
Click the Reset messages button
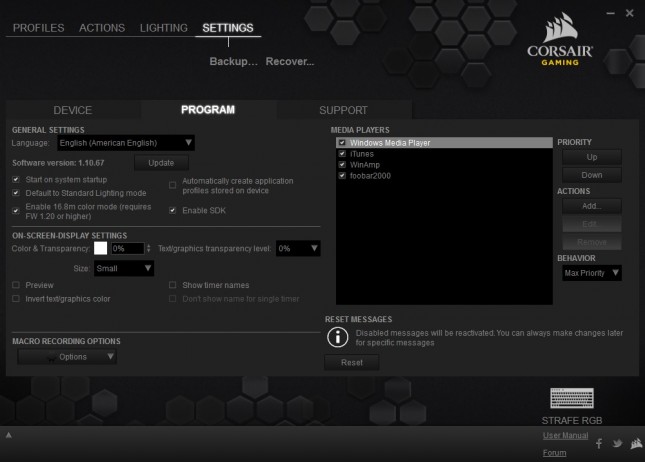[x=352, y=362]
